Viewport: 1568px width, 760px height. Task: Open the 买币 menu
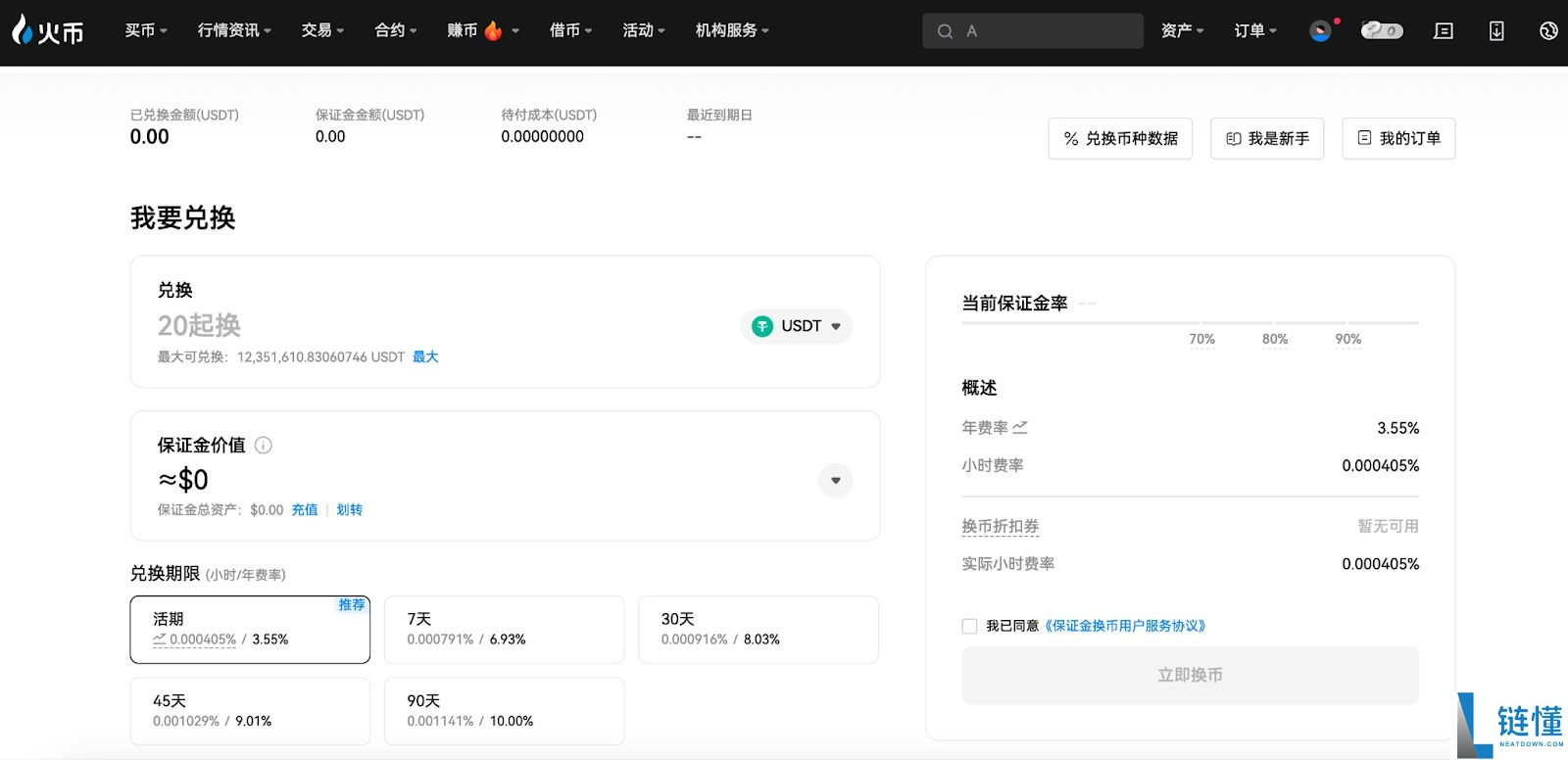click(x=146, y=30)
